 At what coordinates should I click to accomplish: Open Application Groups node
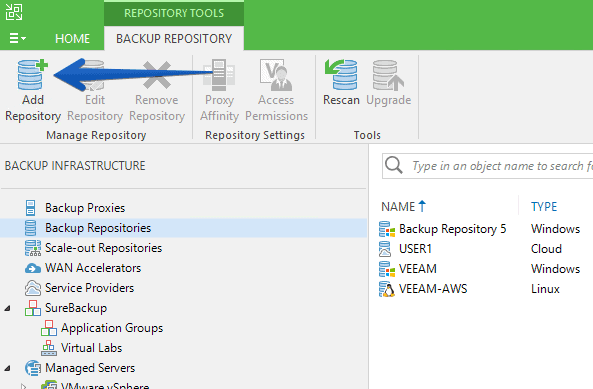pyautogui.click(x=112, y=328)
